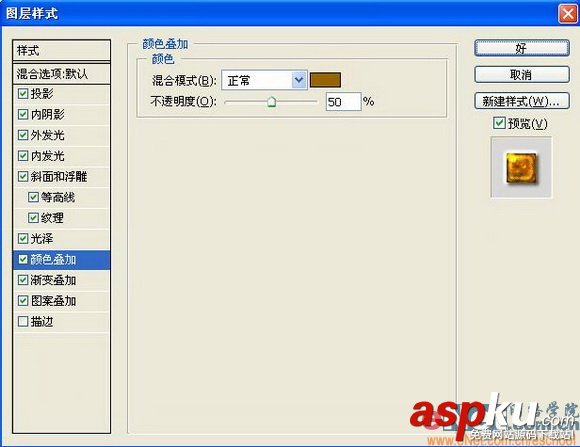Click the 好 button
Screen dimensions: 580x447
[522, 48]
